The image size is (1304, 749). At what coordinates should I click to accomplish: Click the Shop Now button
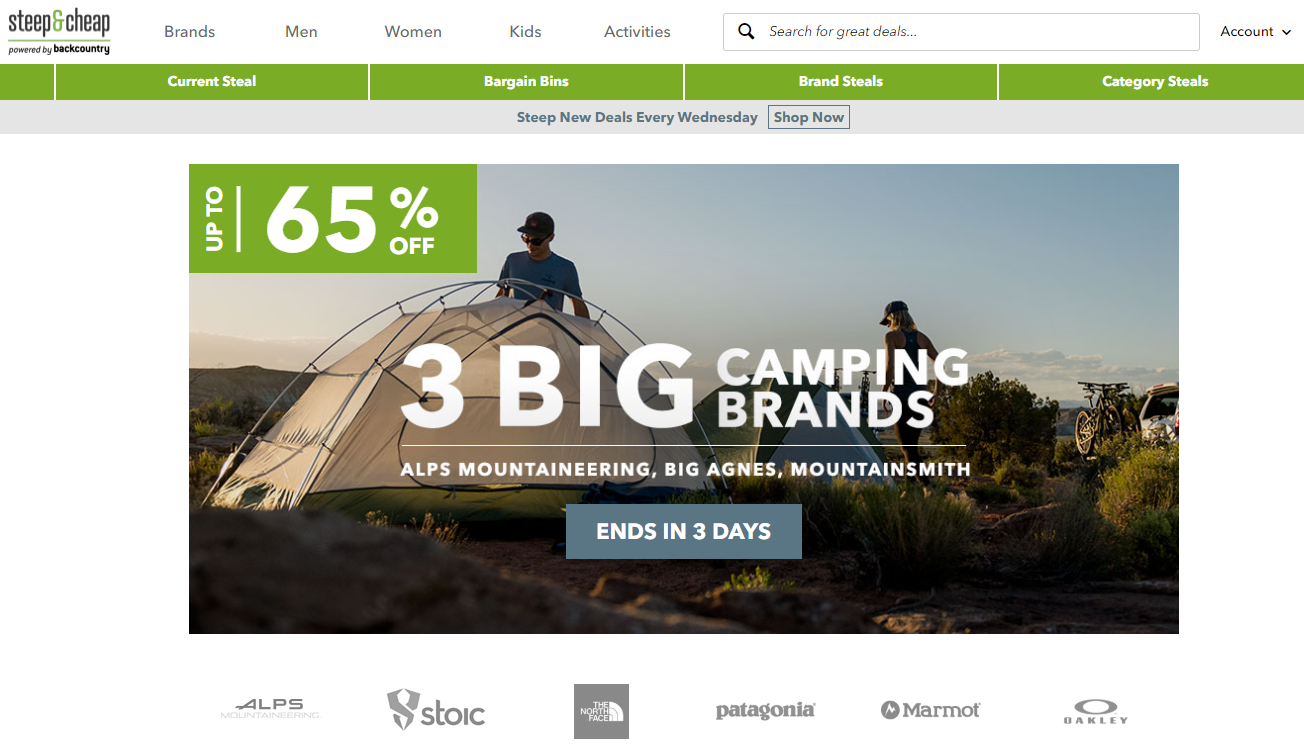809,117
